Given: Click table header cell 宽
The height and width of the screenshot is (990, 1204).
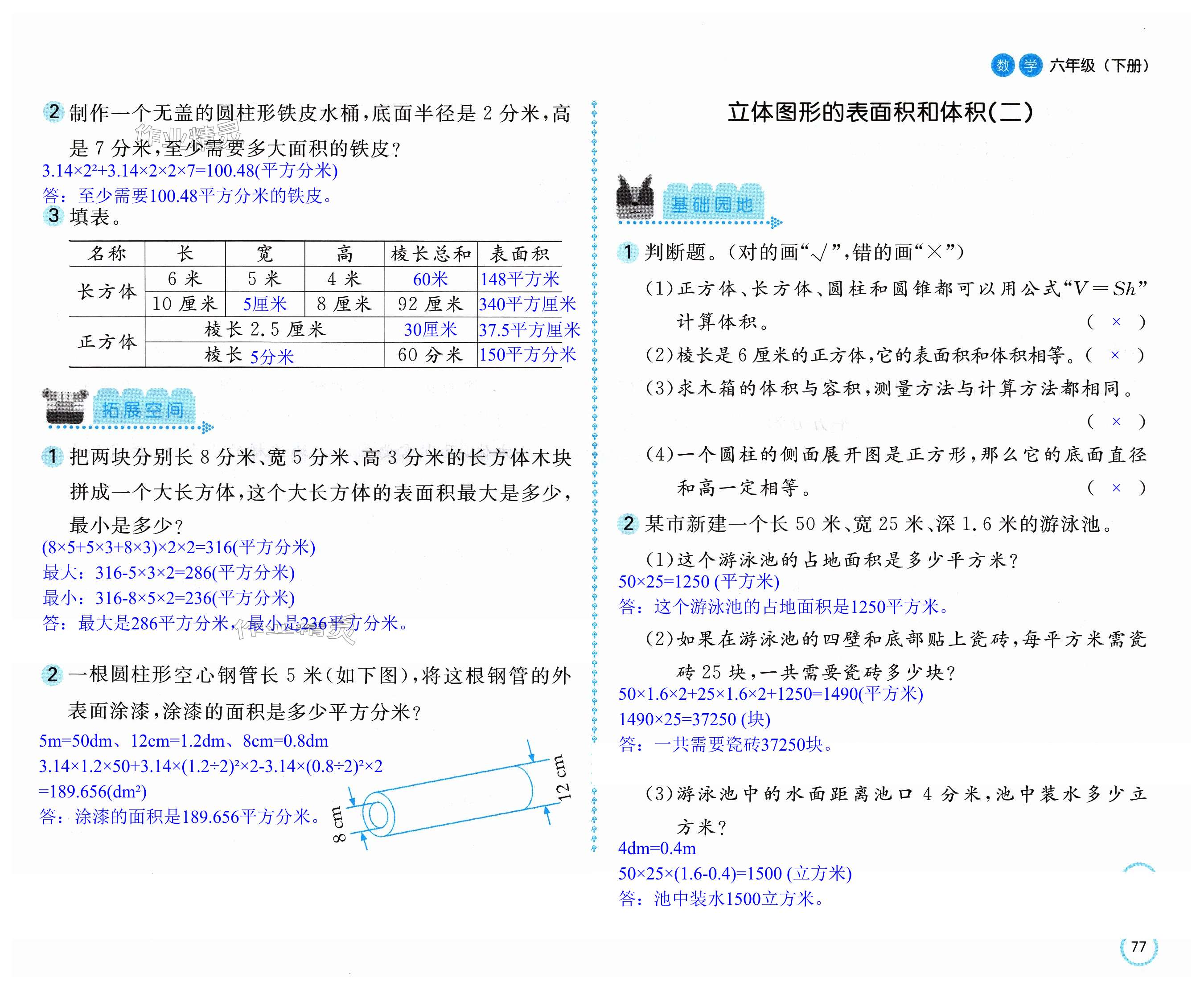Looking at the screenshot, I should (x=265, y=254).
